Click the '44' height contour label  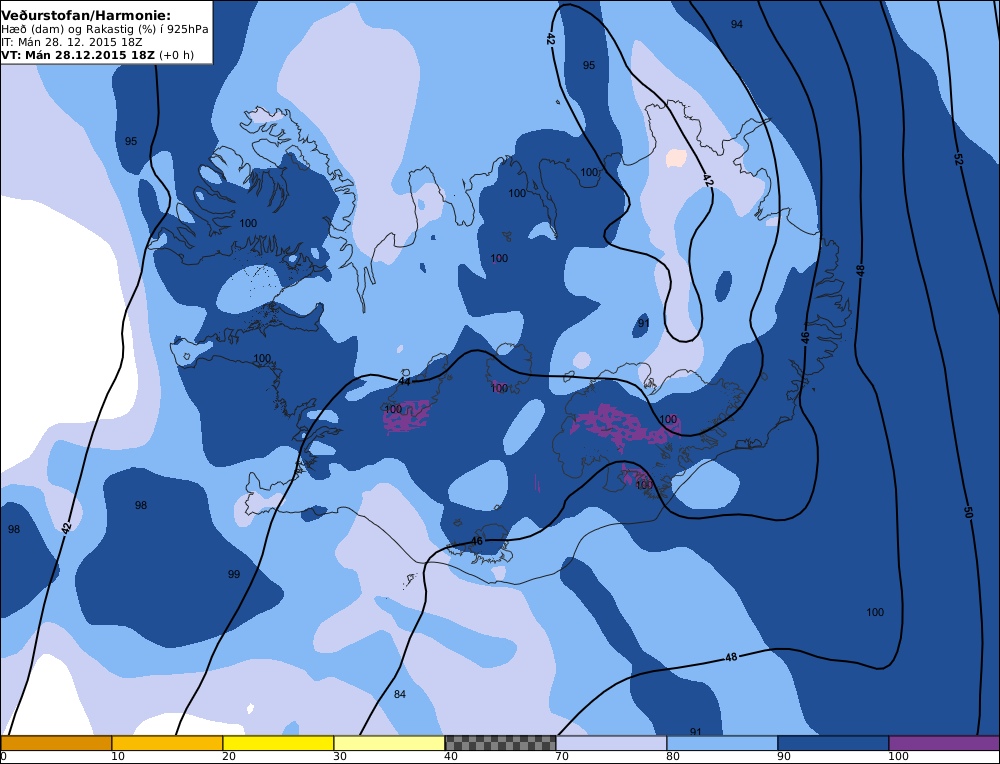pos(404,381)
